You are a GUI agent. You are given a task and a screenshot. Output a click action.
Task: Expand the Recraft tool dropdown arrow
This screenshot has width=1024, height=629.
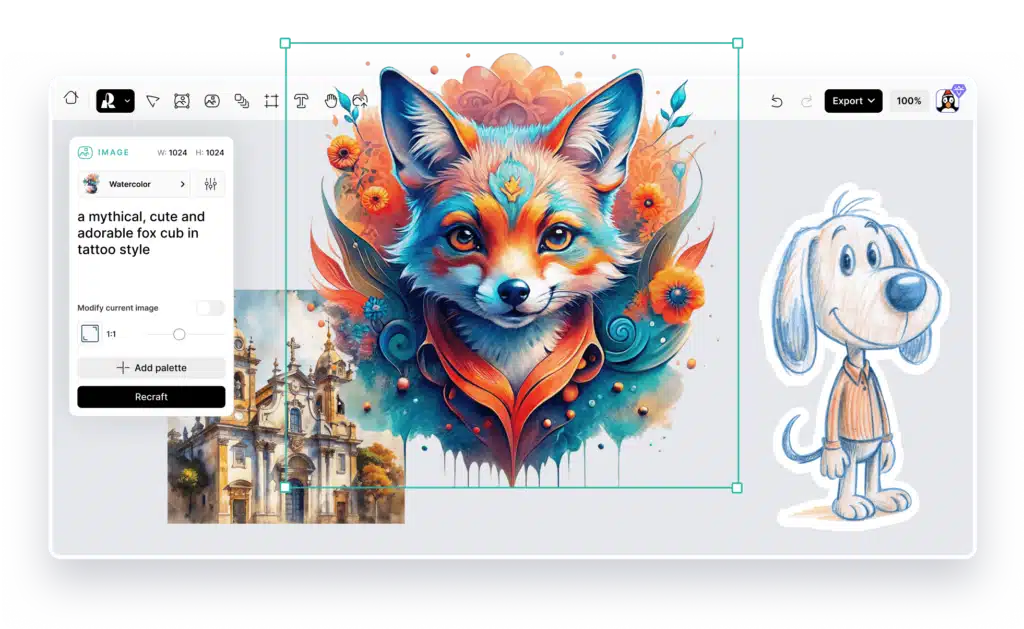tap(126, 100)
